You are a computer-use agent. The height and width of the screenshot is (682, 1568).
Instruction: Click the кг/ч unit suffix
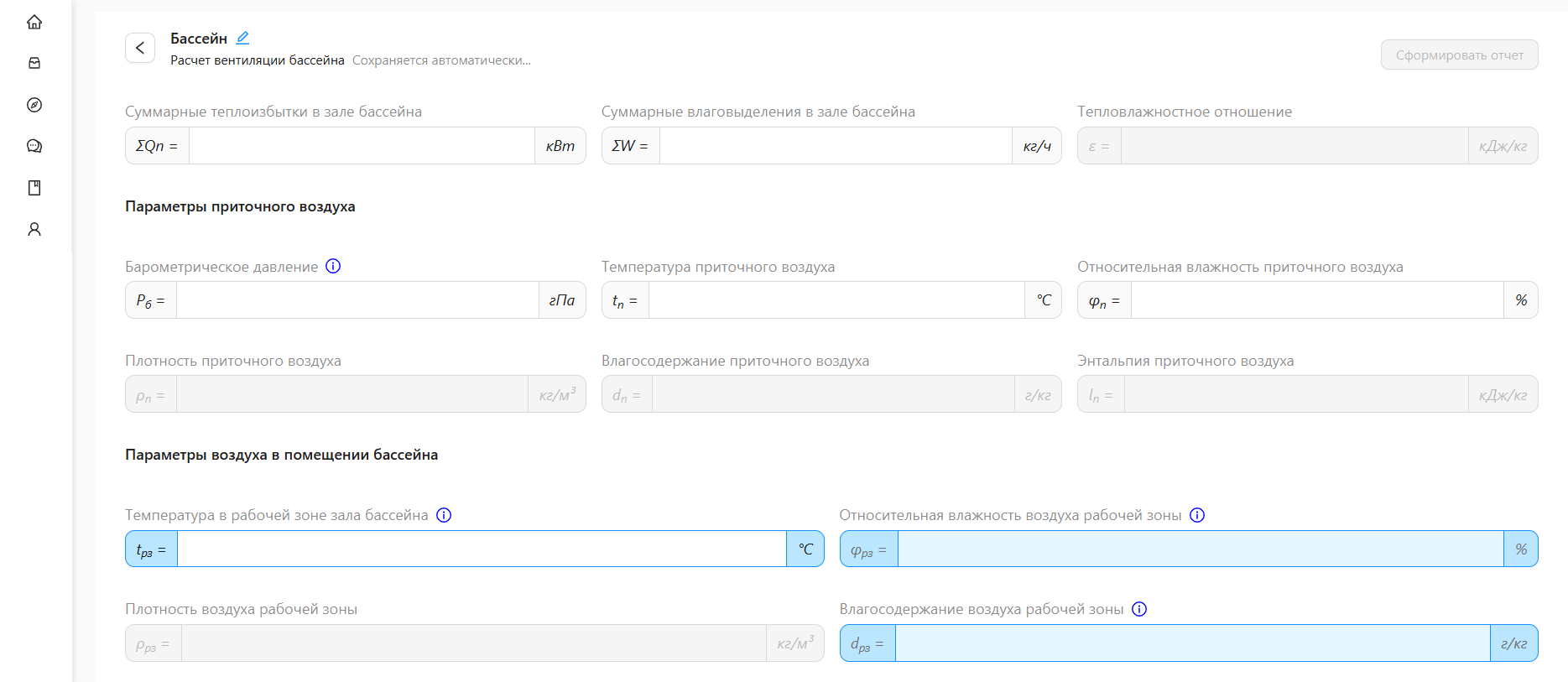(1037, 146)
